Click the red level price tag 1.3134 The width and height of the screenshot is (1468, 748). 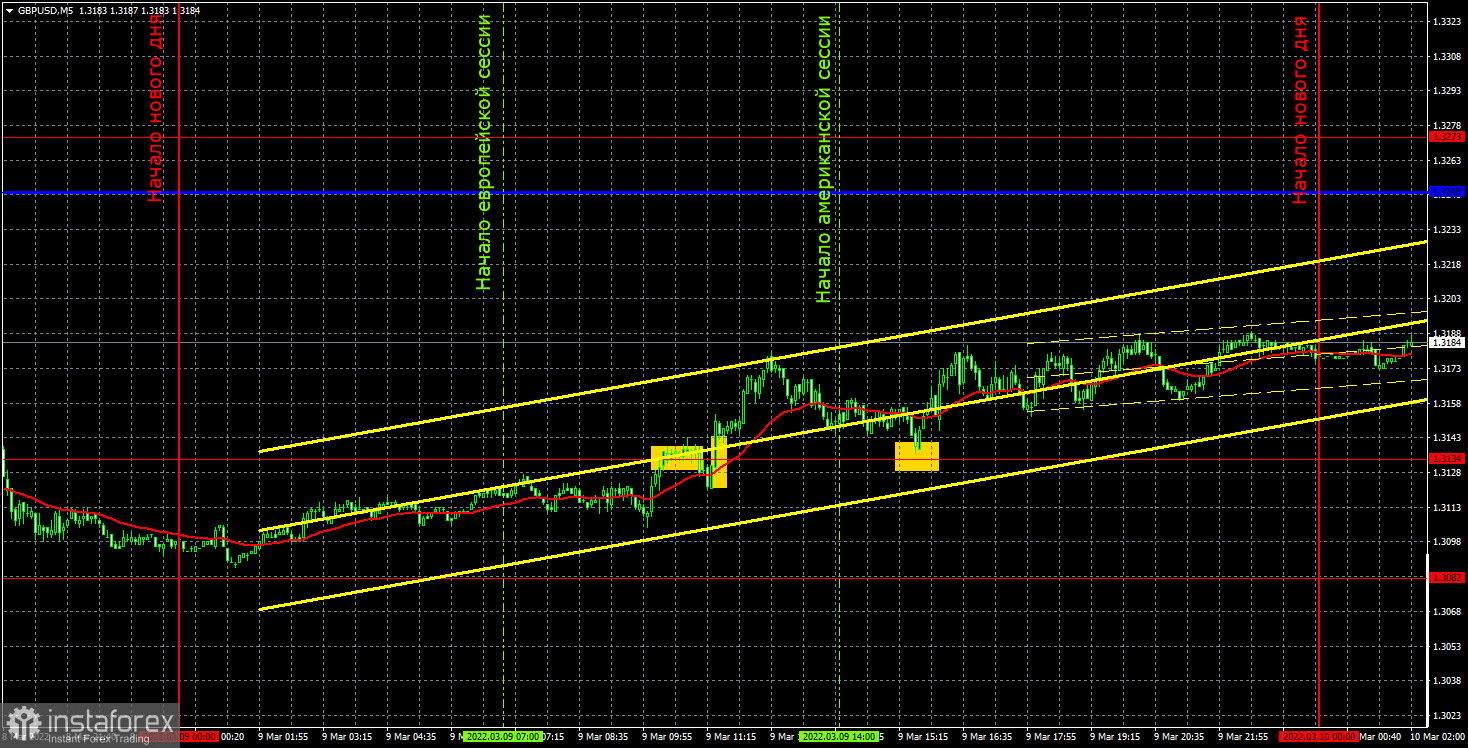(1446, 459)
